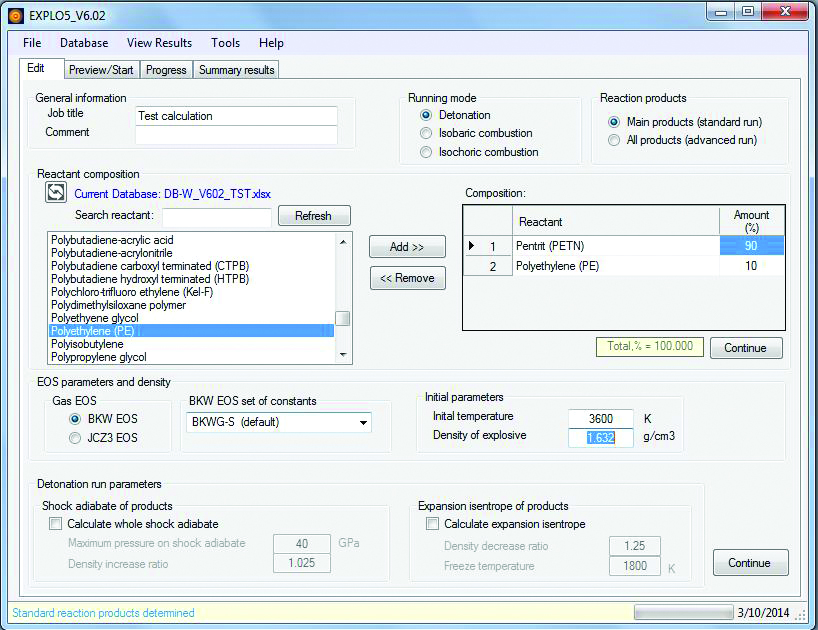This screenshot has width=818, height=630.
Task: Click the Freeze temperature field
Action: (x=634, y=566)
